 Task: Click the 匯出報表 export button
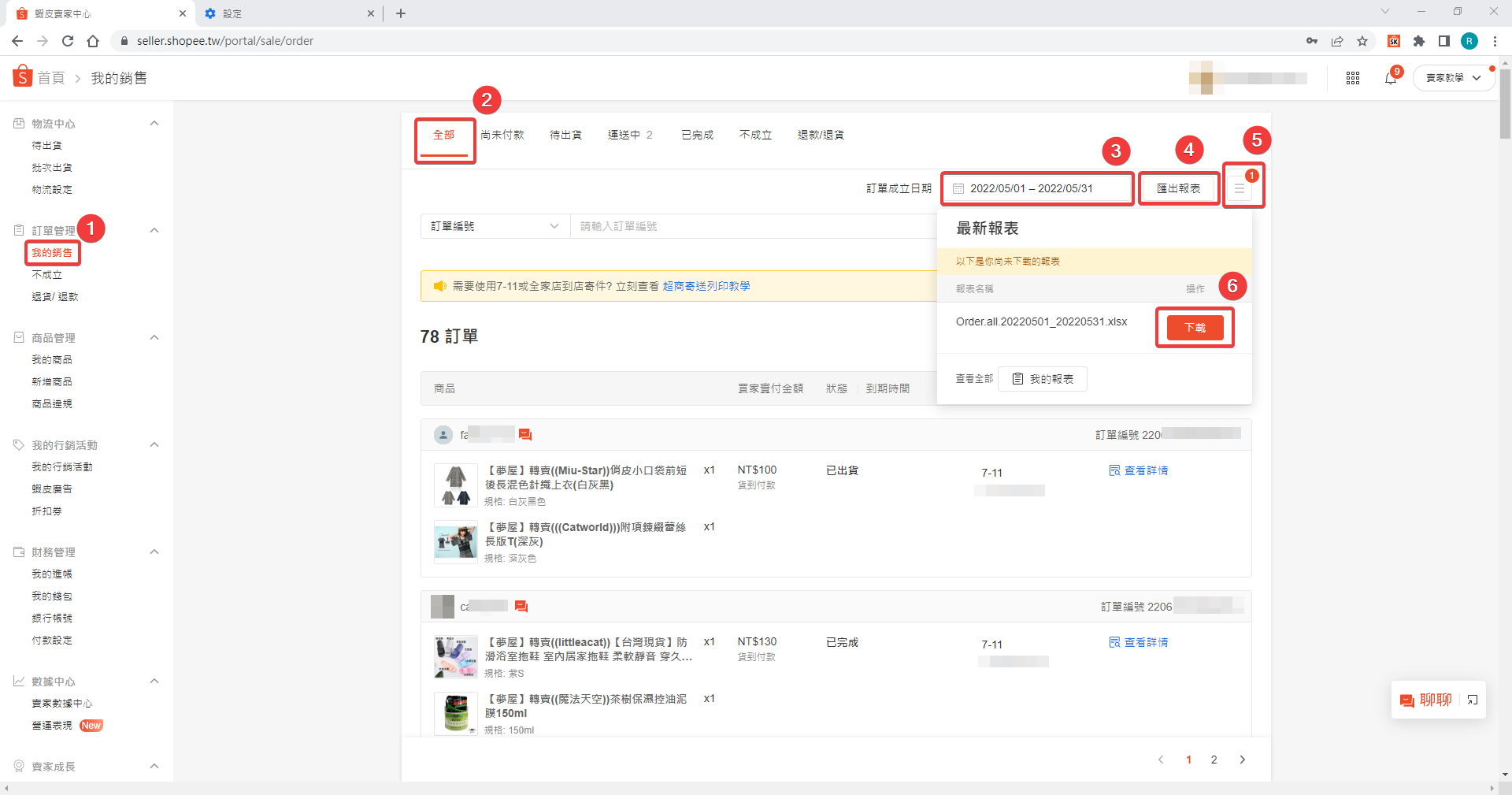[x=1178, y=188]
